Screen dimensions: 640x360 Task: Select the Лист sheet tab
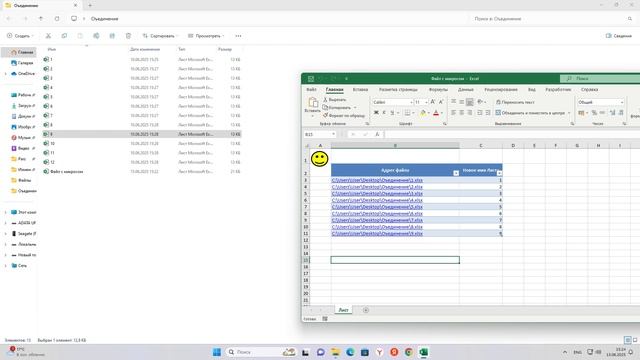(x=343, y=310)
